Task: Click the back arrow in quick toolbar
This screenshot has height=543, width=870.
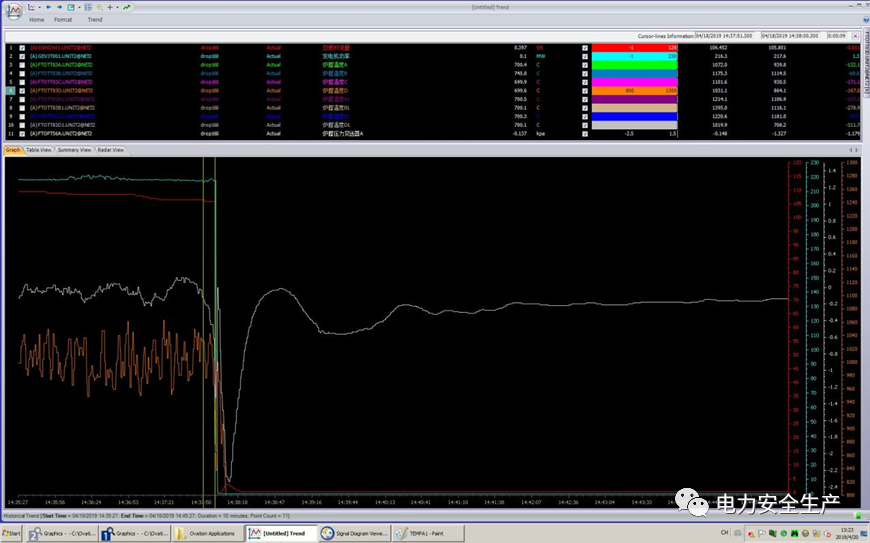Action: coord(50,7)
